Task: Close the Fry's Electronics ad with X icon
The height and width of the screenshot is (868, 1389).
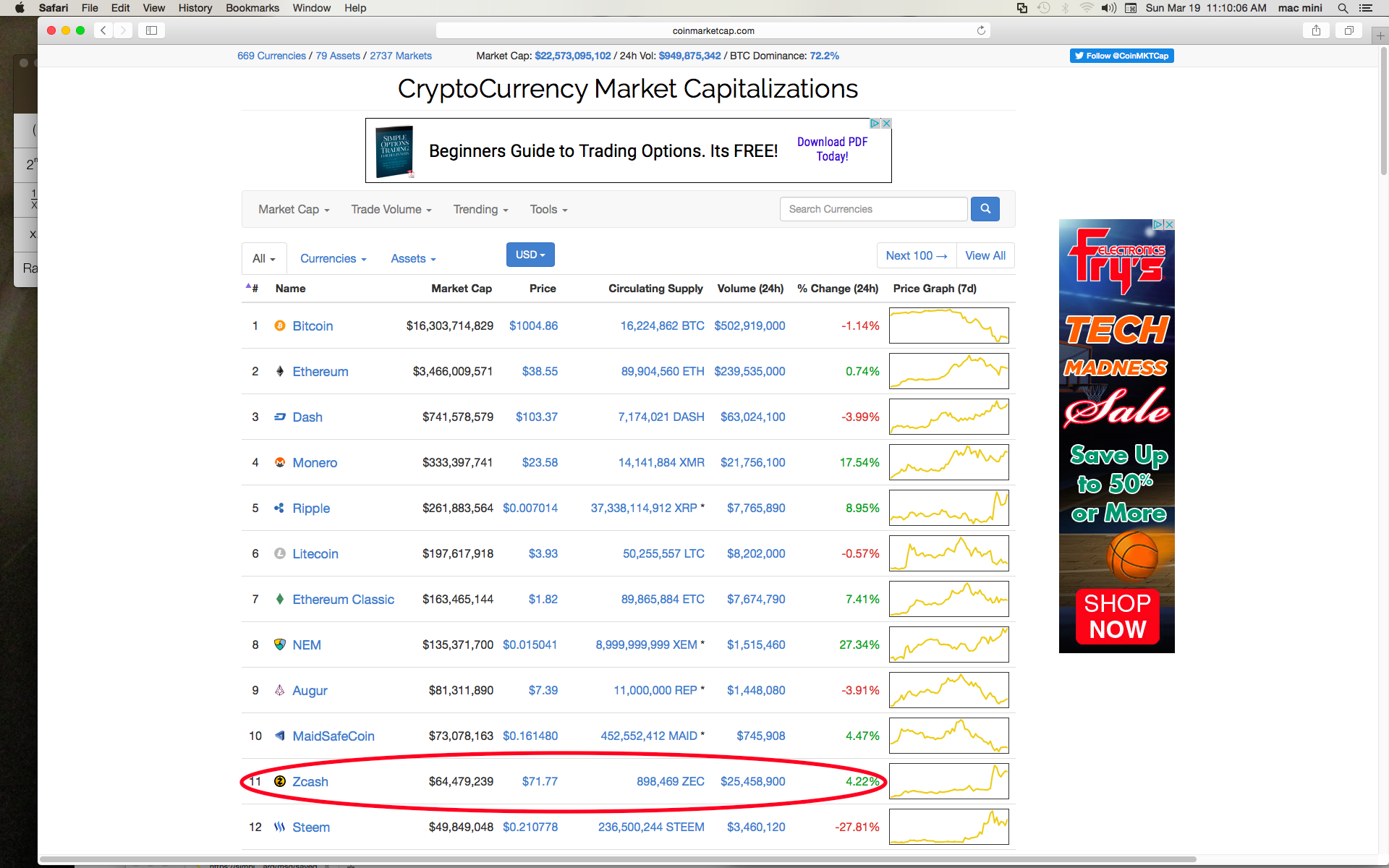Action: [1169, 224]
